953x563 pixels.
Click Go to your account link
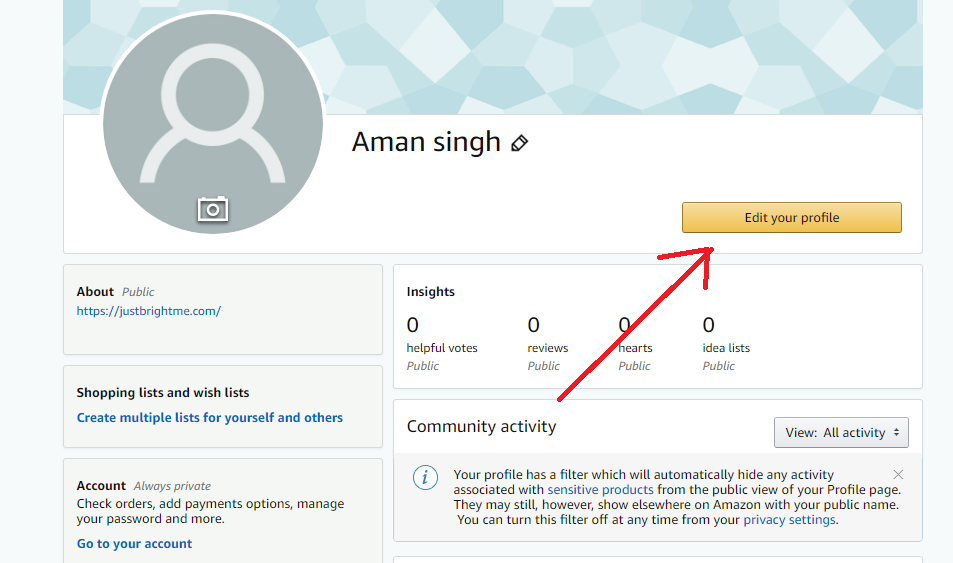(x=134, y=544)
